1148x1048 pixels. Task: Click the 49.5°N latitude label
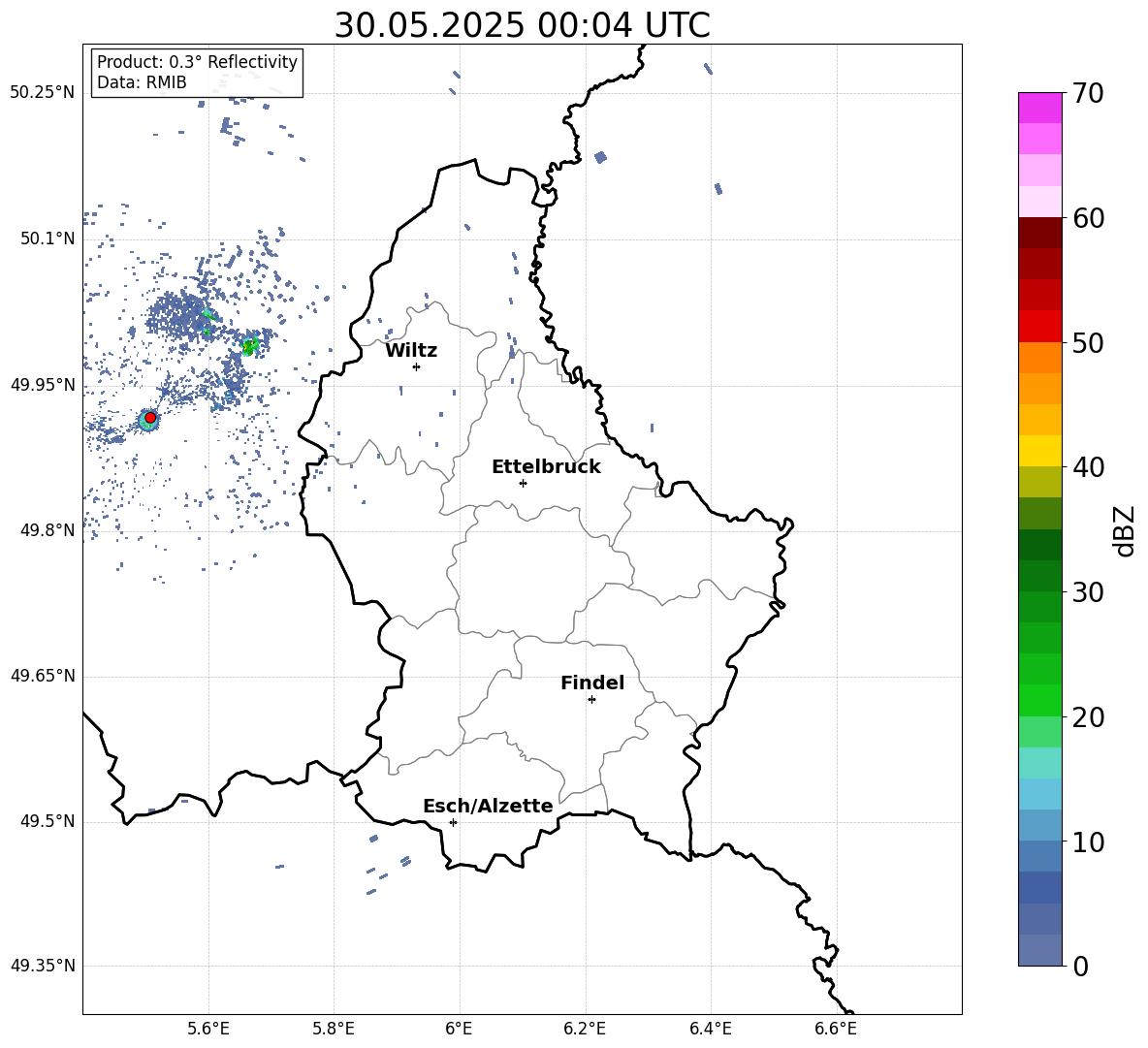point(48,821)
